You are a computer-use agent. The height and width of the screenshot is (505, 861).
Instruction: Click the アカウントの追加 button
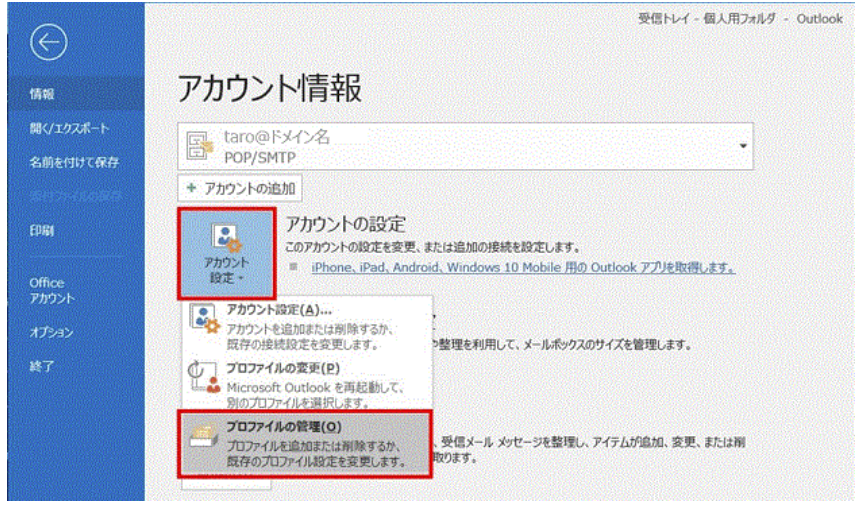click(240, 189)
